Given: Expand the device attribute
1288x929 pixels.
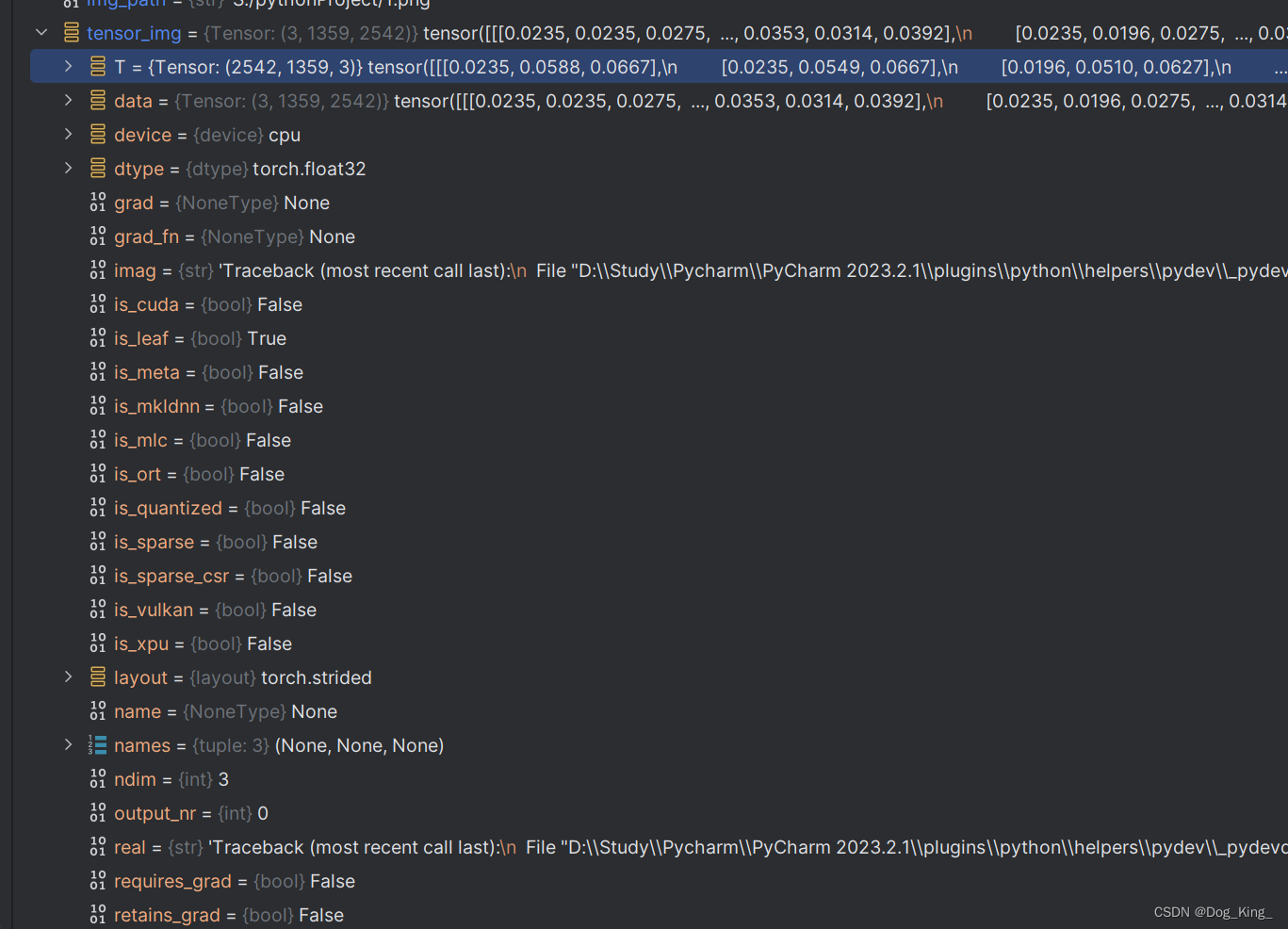Looking at the screenshot, I should (x=68, y=135).
